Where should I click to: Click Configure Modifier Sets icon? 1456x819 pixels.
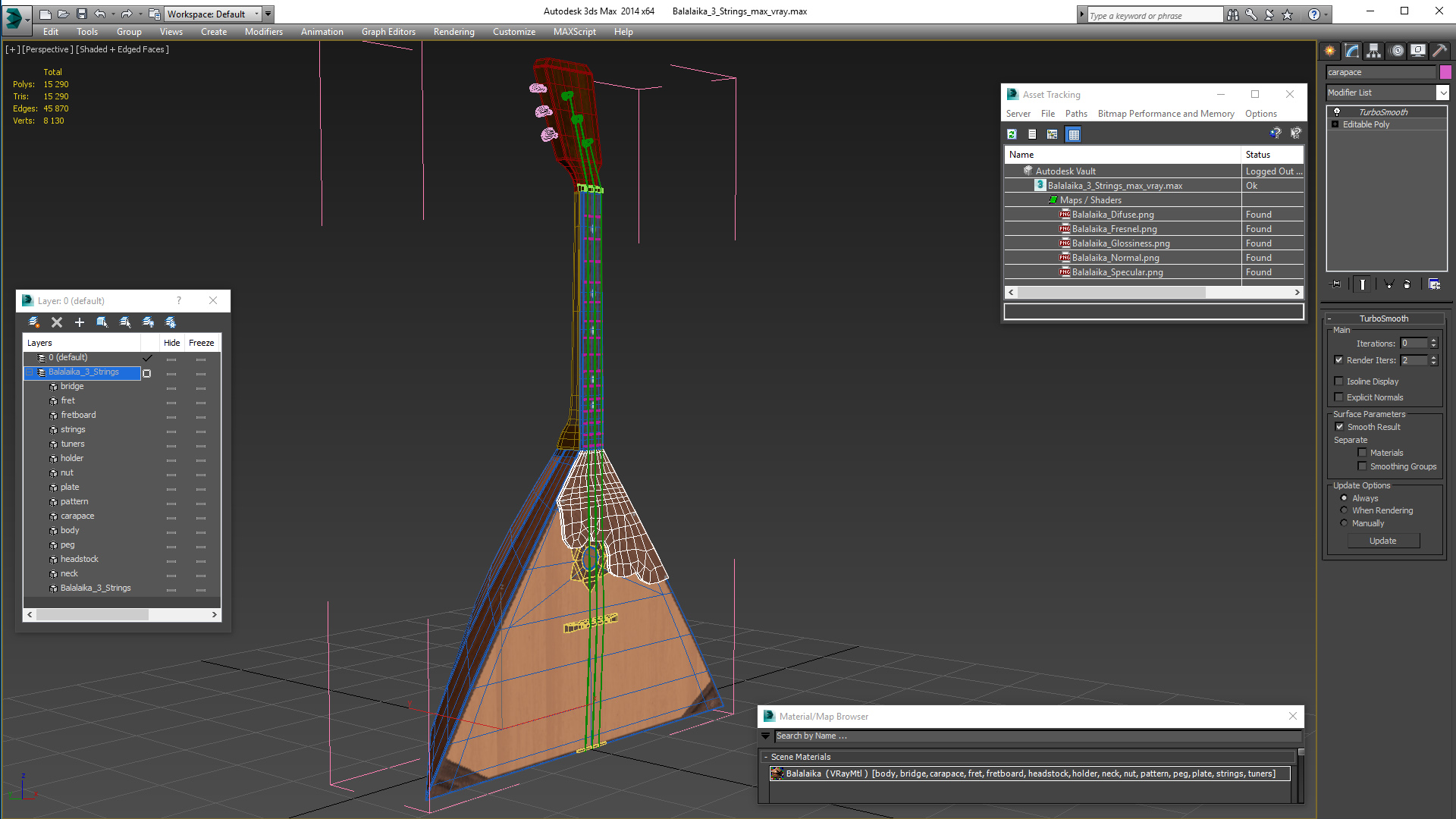coord(1434,284)
